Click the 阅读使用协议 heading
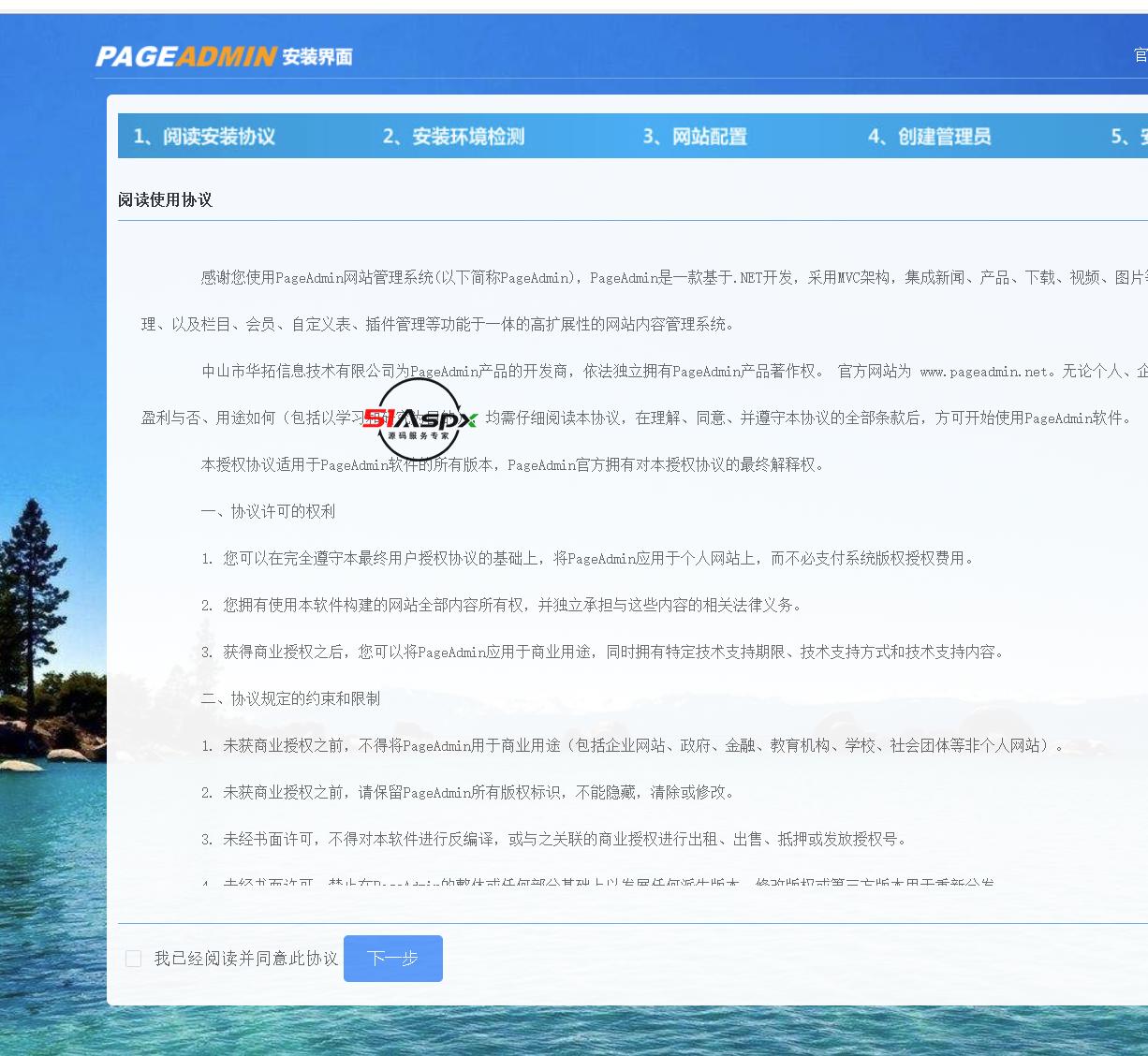Screen dimensions: 1148x1056 coord(166,200)
